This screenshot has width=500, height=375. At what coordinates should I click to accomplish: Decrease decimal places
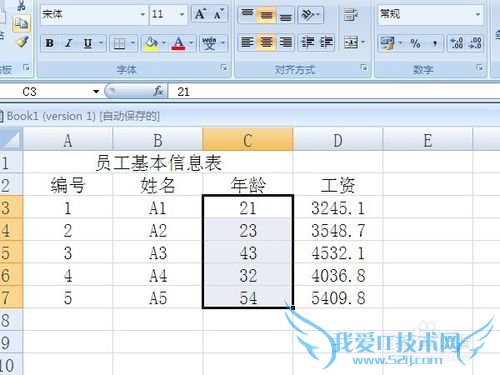(475, 43)
